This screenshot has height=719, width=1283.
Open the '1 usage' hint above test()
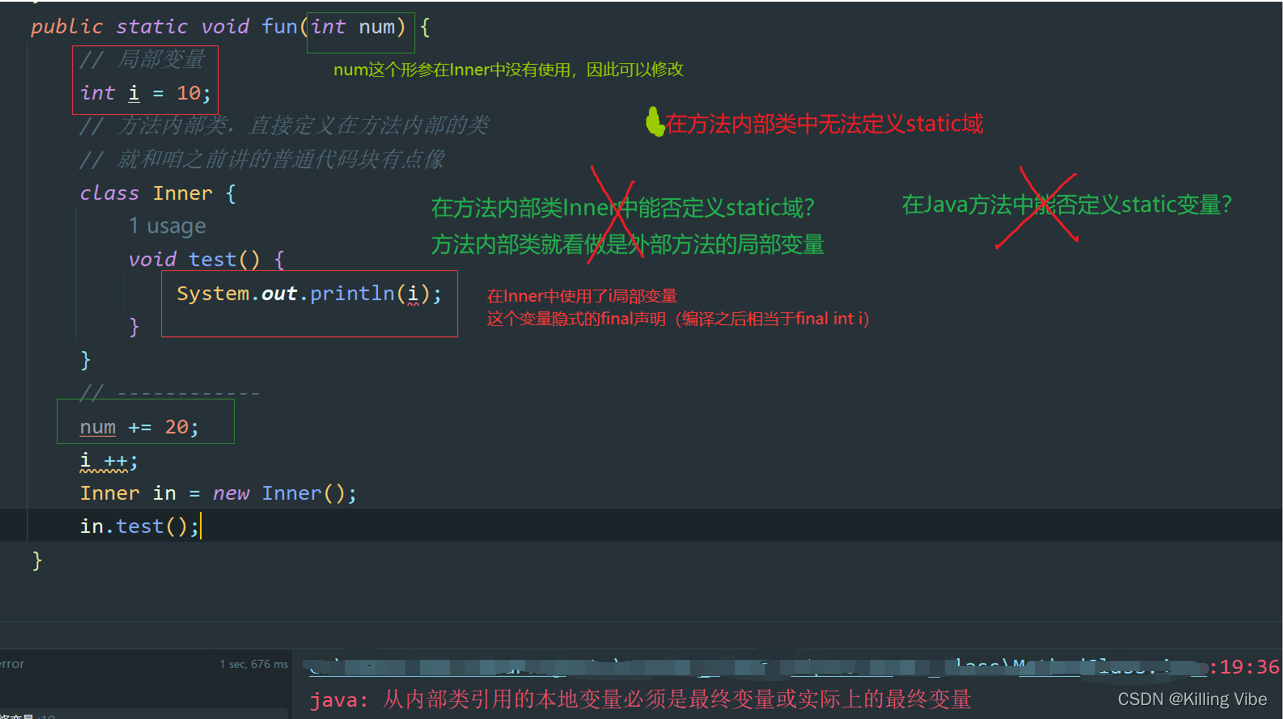click(x=167, y=226)
